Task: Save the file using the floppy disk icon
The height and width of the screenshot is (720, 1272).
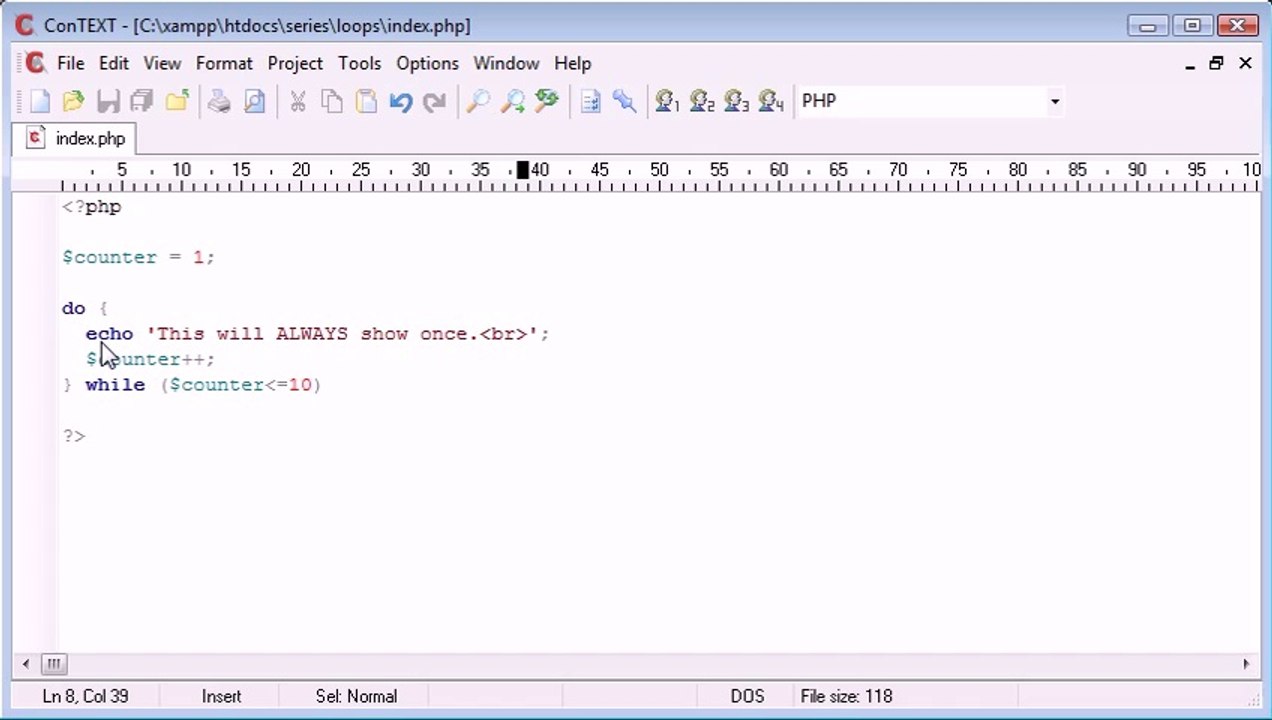Action: [108, 101]
